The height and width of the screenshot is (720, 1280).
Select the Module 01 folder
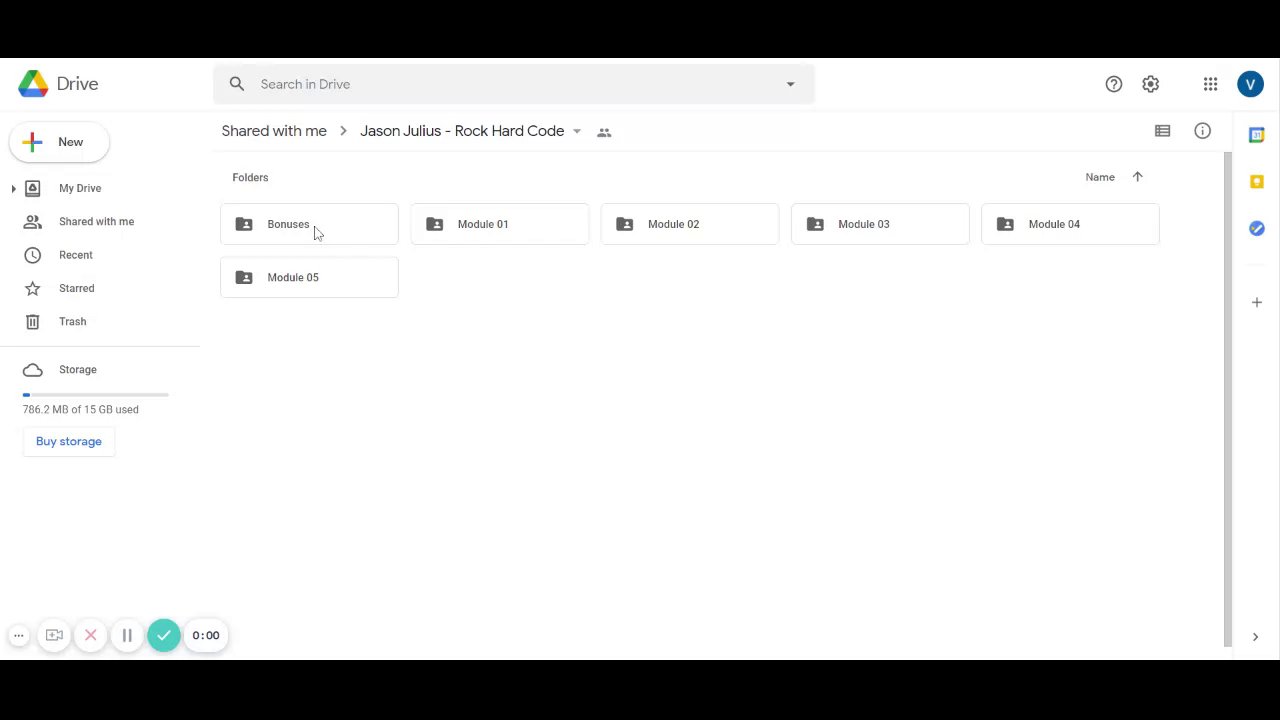click(x=499, y=224)
